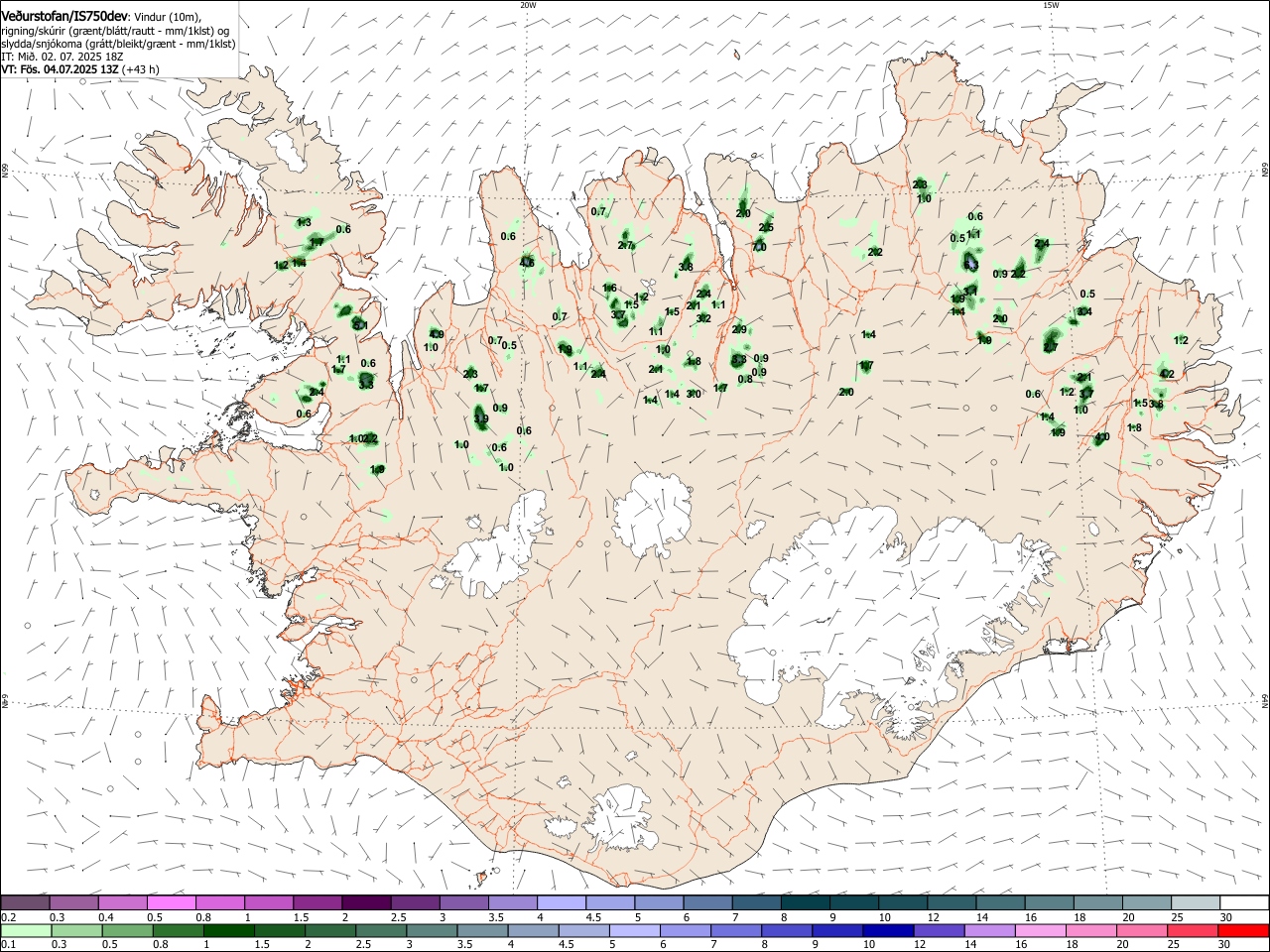Click the '(+43 h)' forecast offset text
The width and height of the screenshot is (1270, 952).
(142, 69)
